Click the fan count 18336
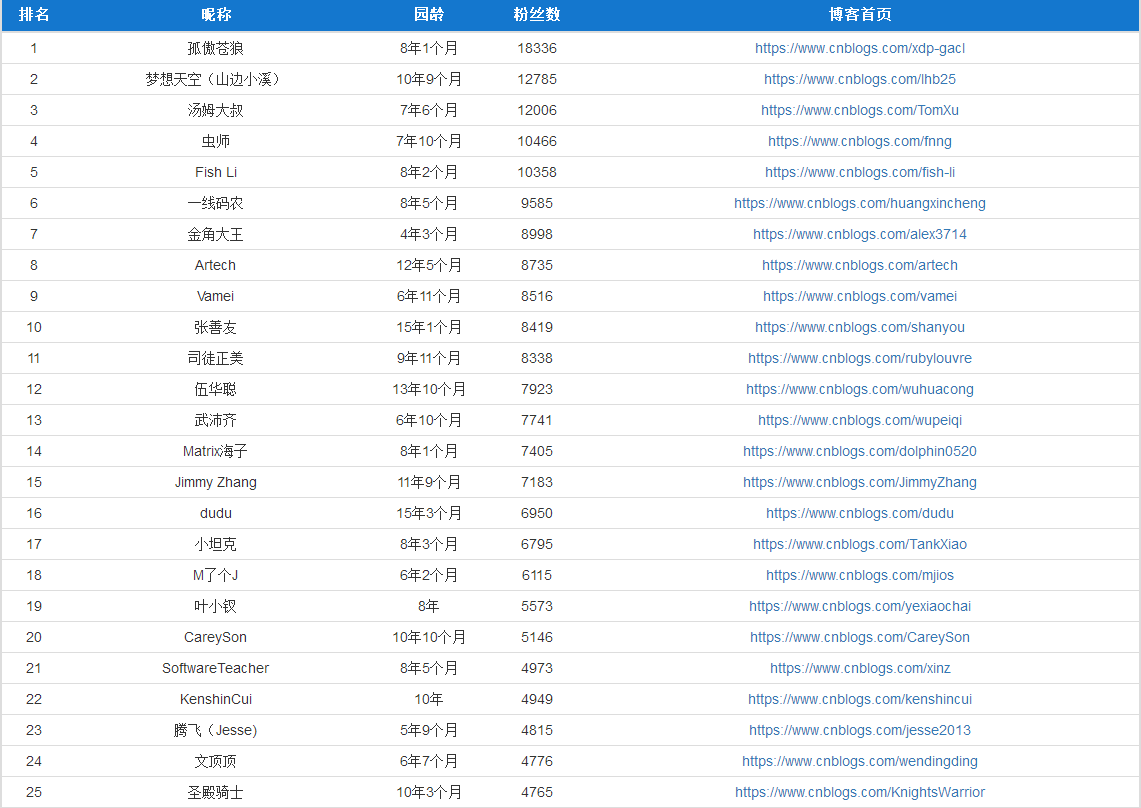Image resolution: width=1141 pixels, height=808 pixels. tap(537, 48)
